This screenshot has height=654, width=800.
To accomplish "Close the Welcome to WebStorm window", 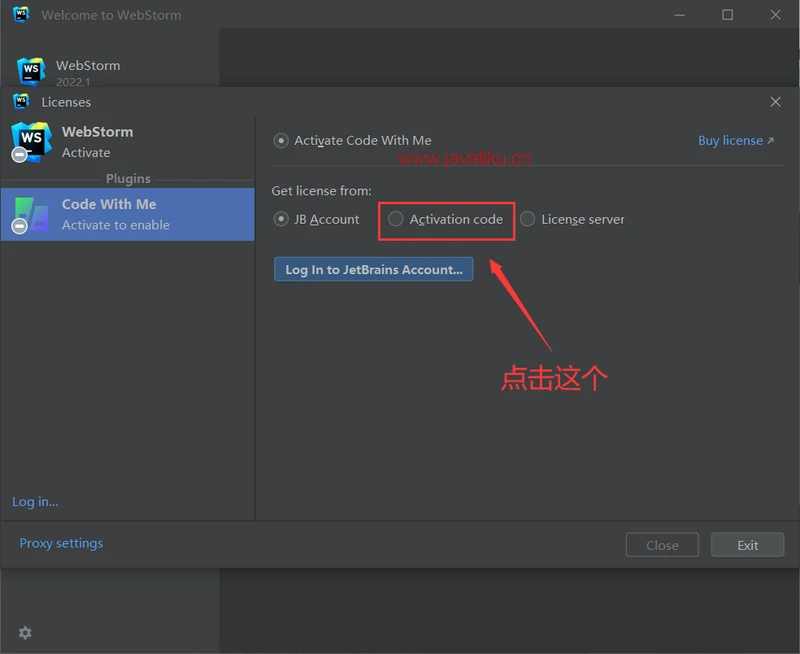I will [x=775, y=15].
